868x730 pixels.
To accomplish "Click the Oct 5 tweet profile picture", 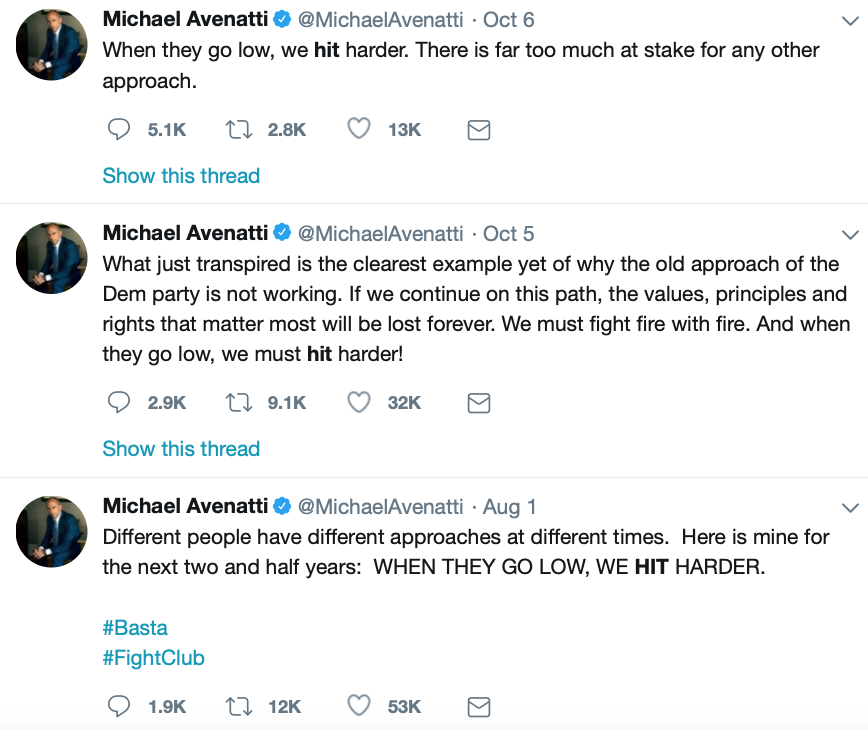I will [51, 258].
